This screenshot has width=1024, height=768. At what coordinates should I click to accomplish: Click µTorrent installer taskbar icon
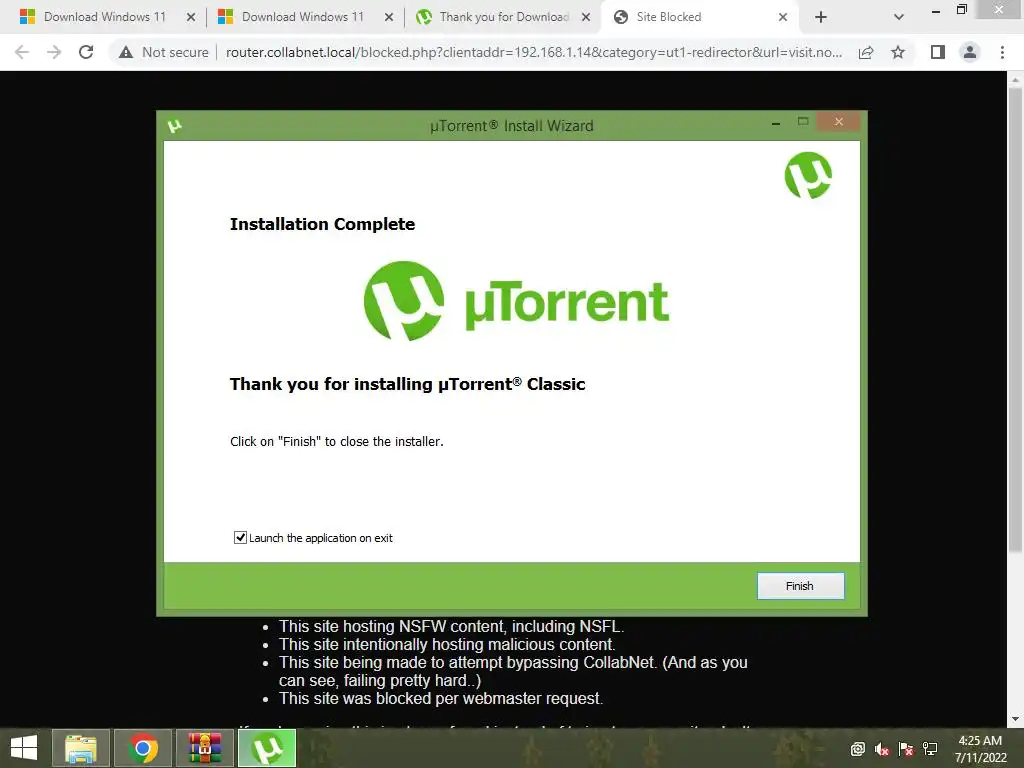pos(267,748)
